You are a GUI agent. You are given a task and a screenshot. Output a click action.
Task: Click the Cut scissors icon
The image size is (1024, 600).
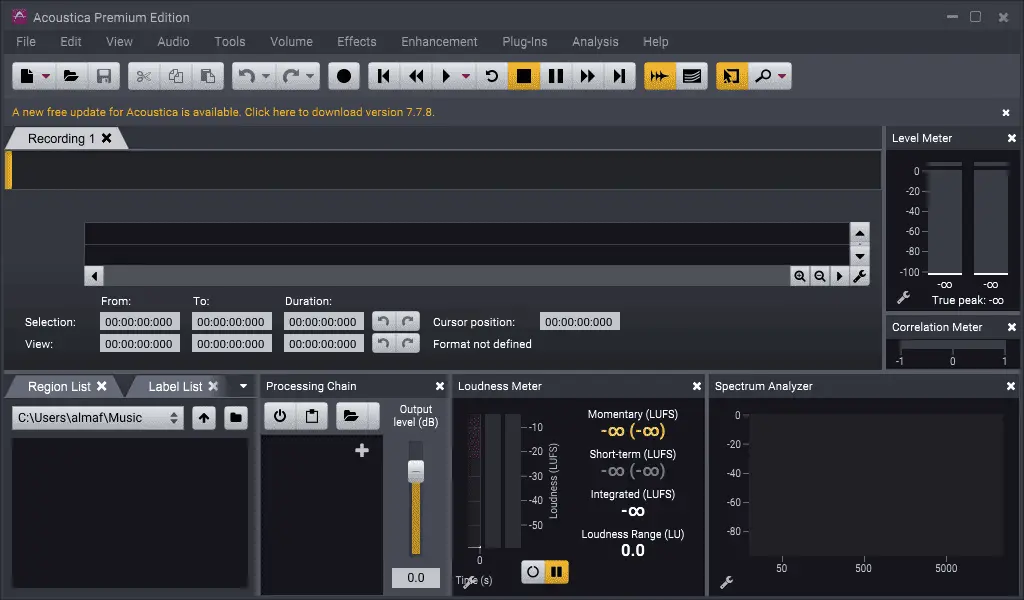[x=144, y=76]
